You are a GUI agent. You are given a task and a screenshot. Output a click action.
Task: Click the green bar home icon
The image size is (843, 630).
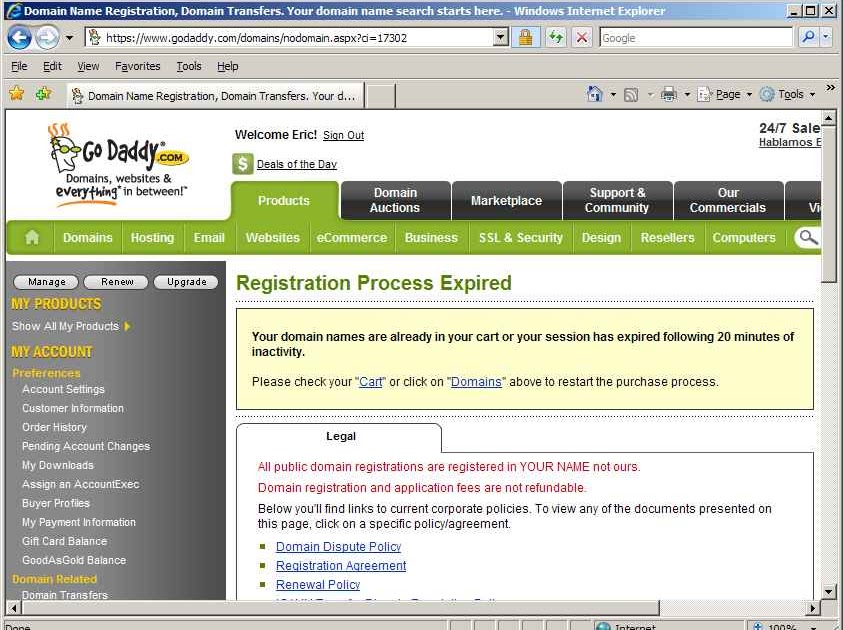(x=32, y=237)
